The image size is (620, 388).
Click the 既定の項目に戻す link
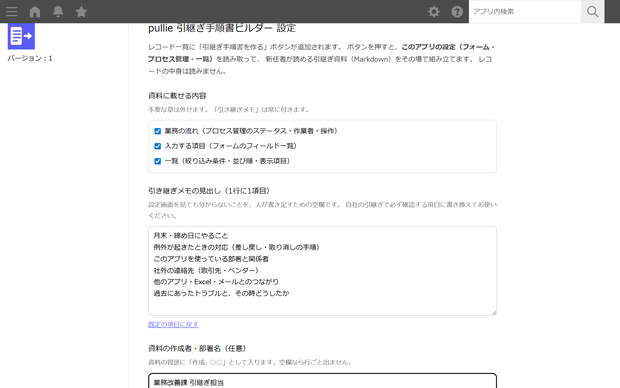point(173,324)
